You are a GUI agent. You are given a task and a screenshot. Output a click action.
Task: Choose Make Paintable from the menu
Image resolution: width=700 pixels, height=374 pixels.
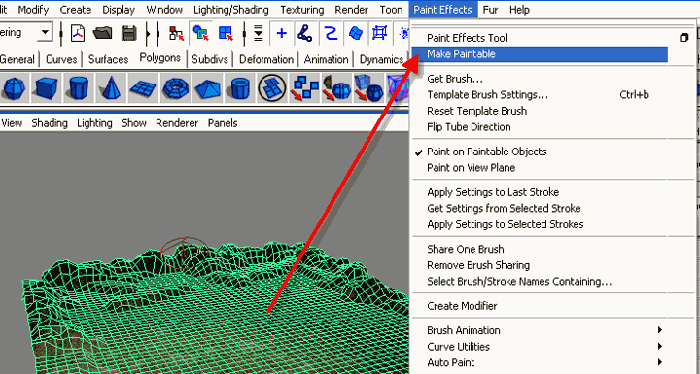539,54
